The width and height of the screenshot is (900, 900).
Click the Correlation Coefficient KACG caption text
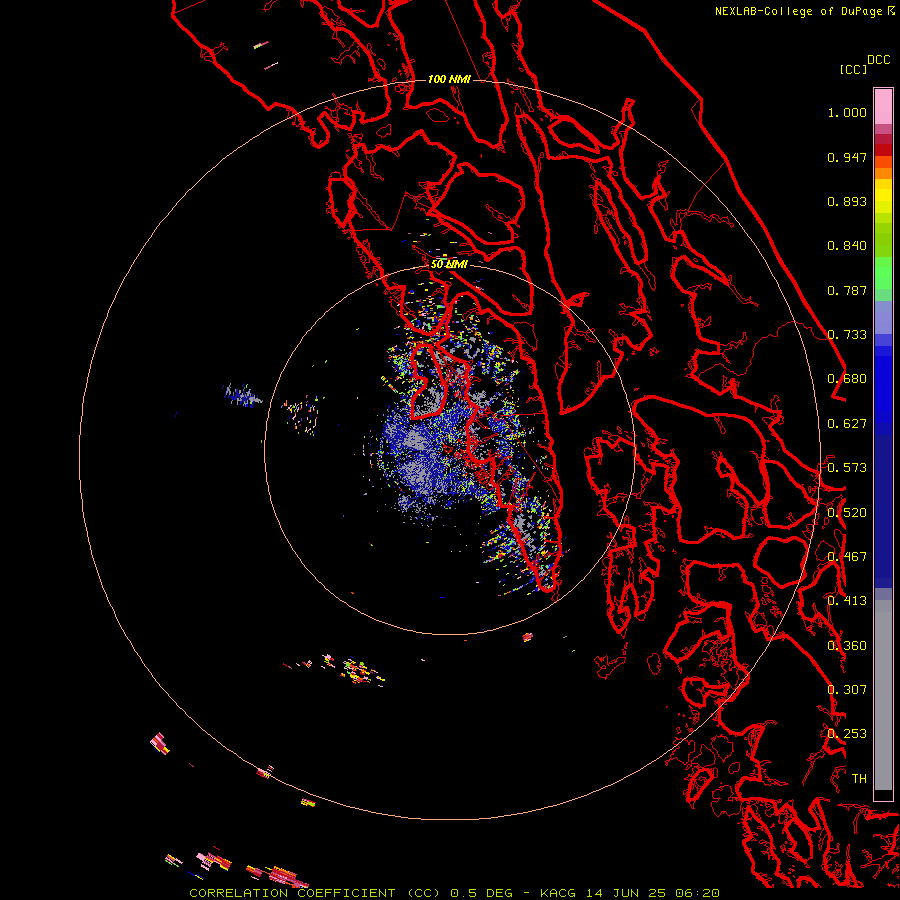pos(454,893)
